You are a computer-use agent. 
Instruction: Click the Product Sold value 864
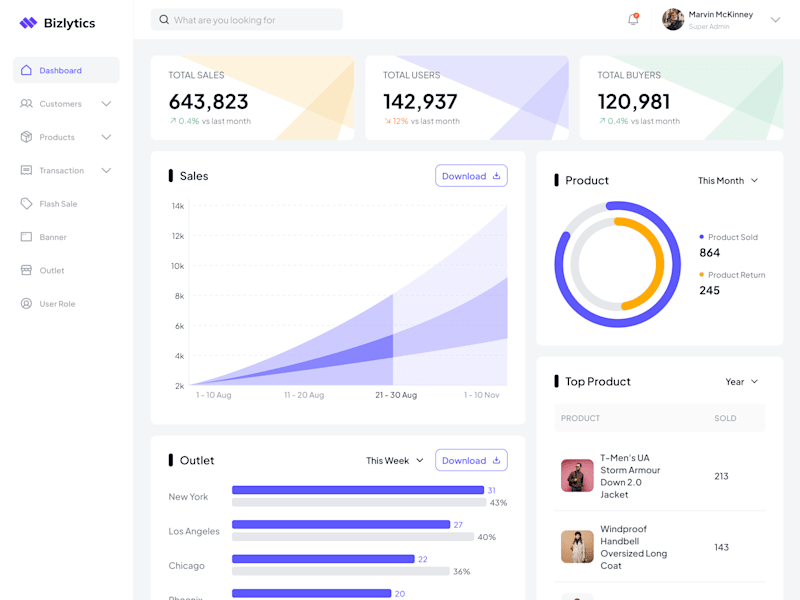710,253
